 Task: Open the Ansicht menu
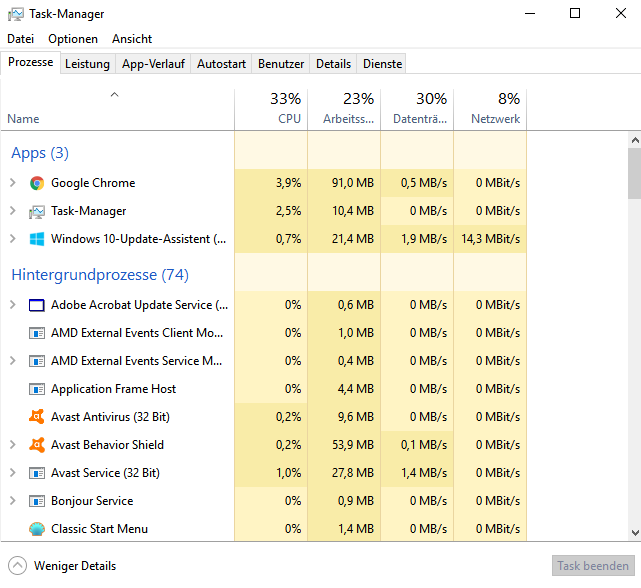click(x=132, y=39)
